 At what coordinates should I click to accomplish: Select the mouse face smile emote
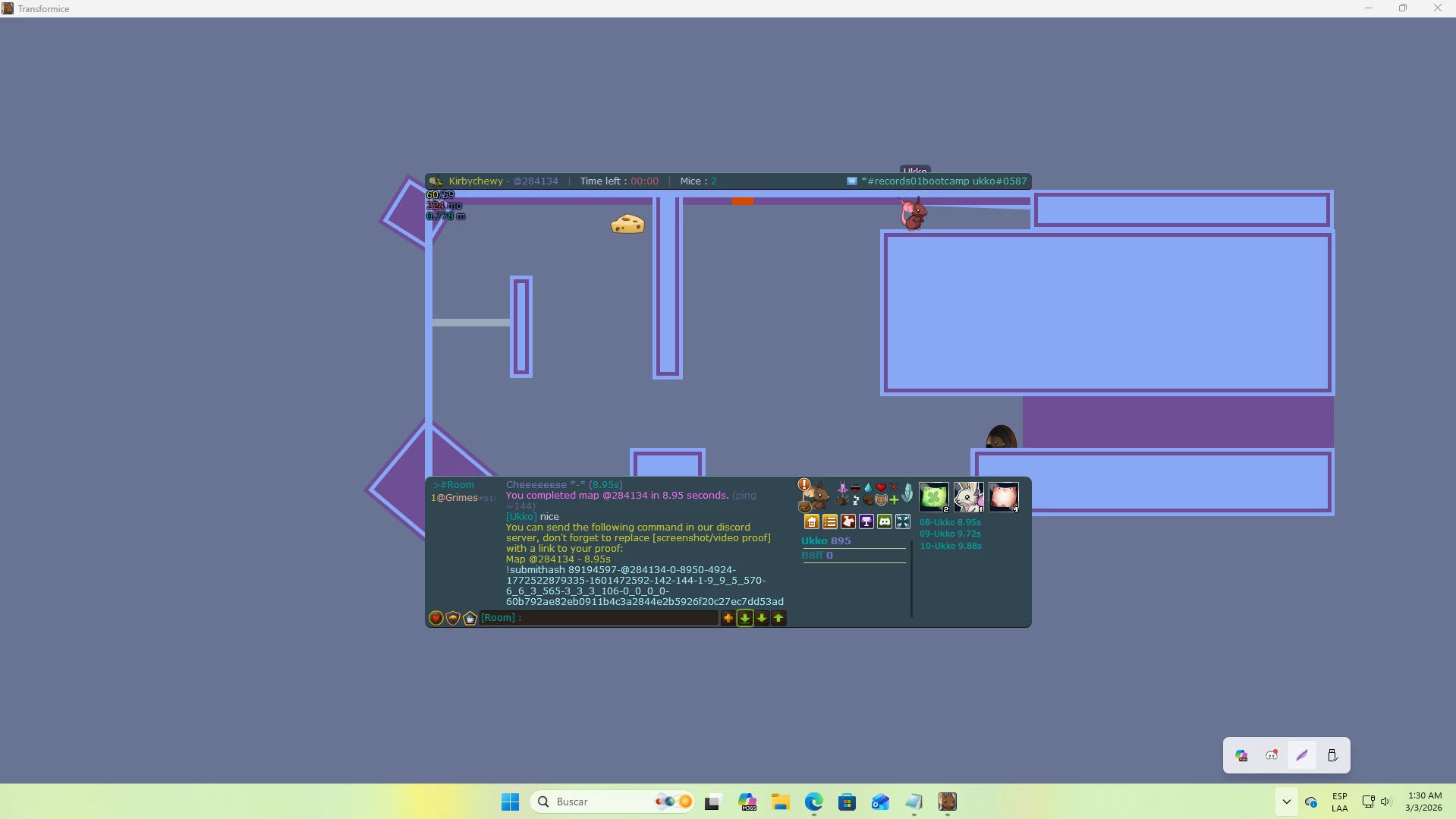coord(881,500)
